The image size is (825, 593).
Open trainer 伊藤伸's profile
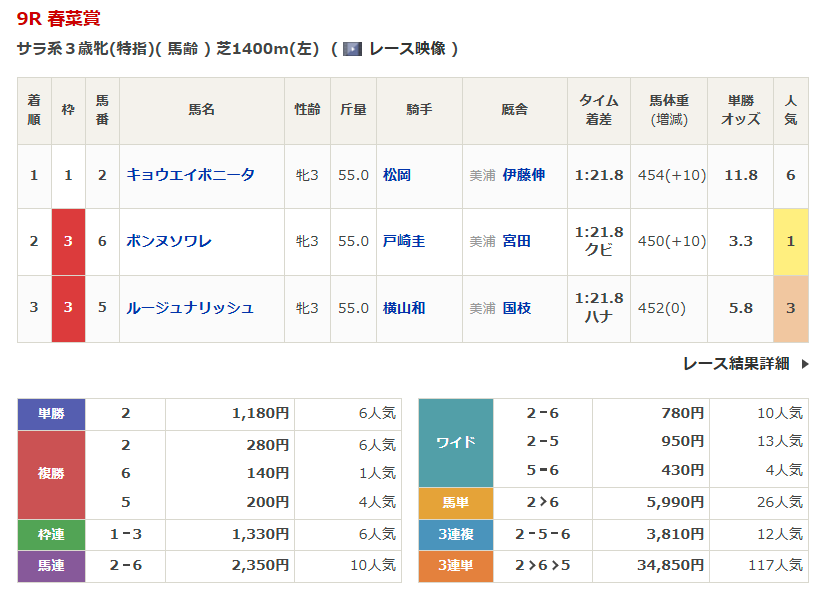point(524,175)
